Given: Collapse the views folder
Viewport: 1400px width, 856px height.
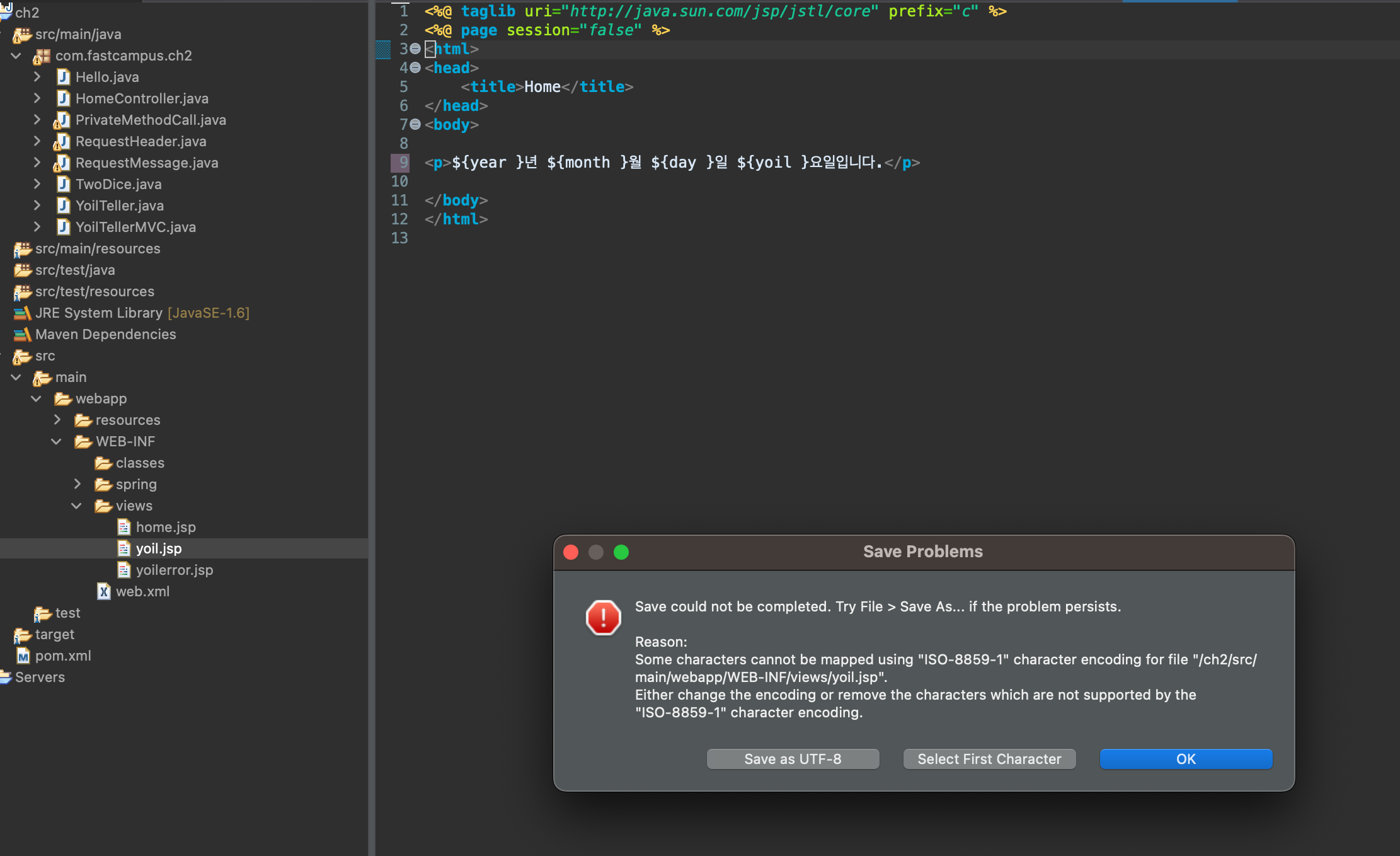Looking at the screenshot, I should (77, 506).
